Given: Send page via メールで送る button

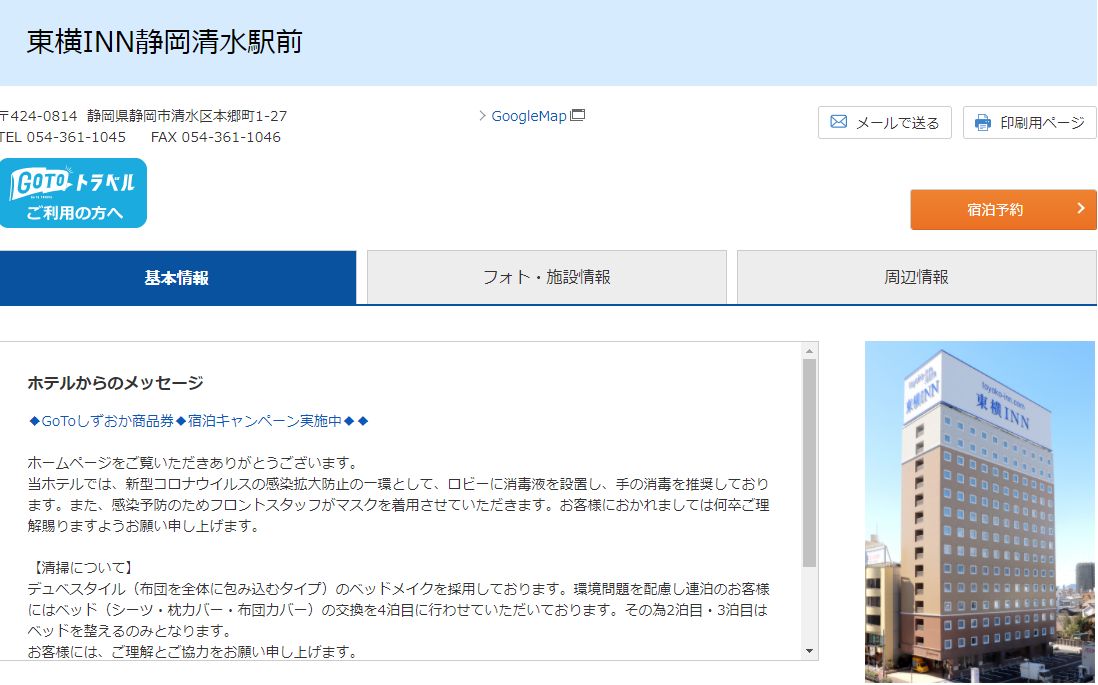Looking at the screenshot, I should pyautogui.click(x=885, y=123).
